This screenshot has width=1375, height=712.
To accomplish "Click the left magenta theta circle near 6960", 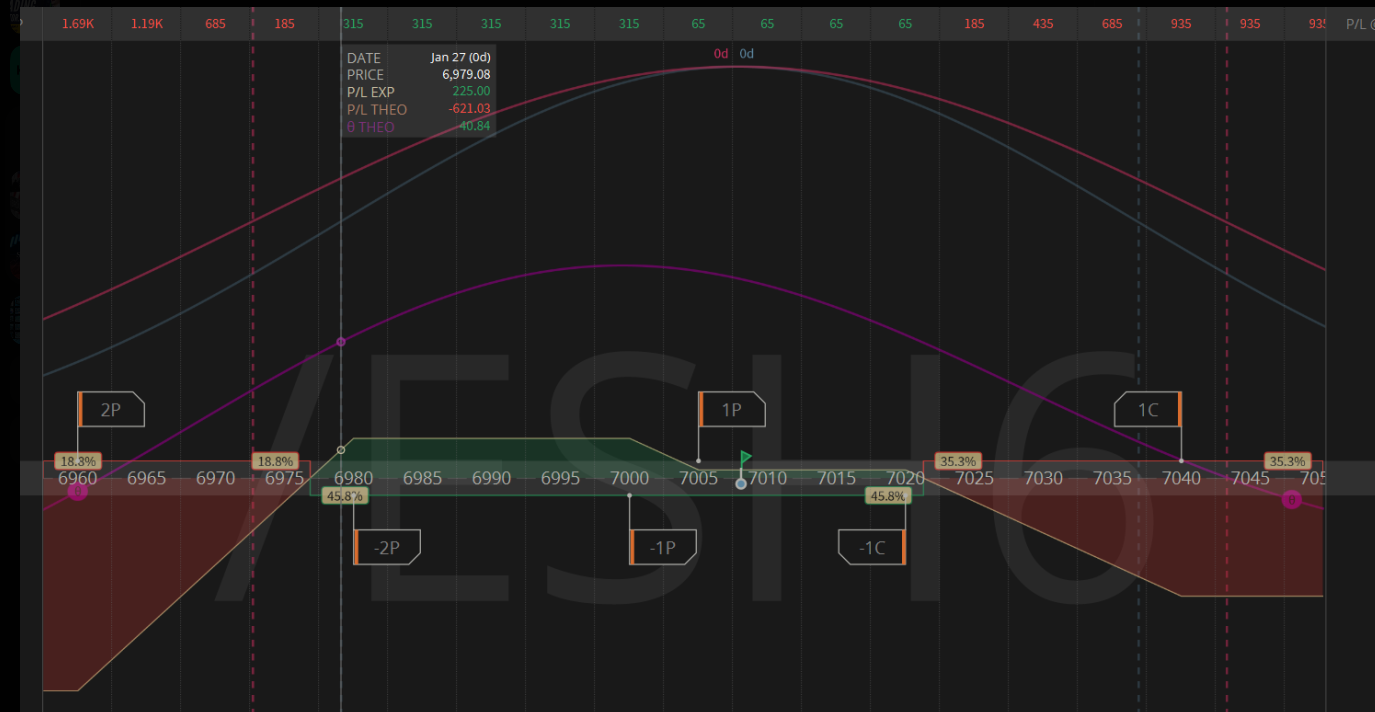I will click(x=77, y=491).
